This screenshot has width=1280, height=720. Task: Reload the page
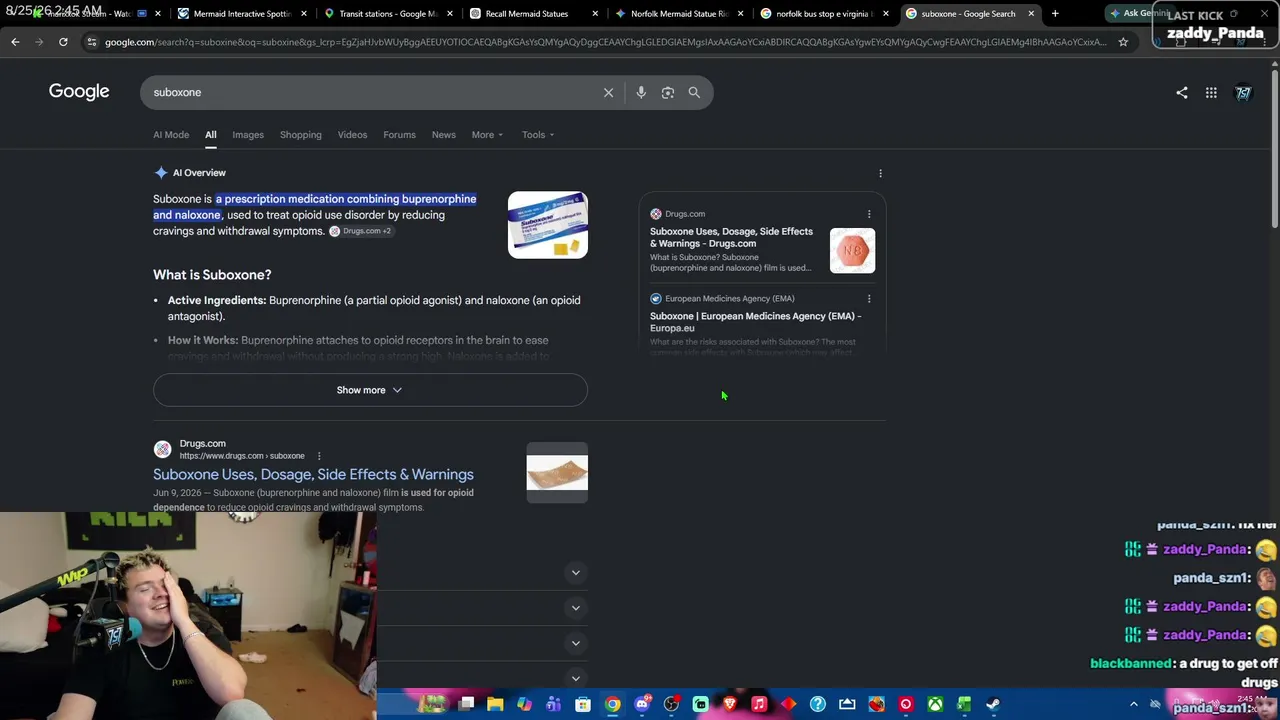pos(63,42)
